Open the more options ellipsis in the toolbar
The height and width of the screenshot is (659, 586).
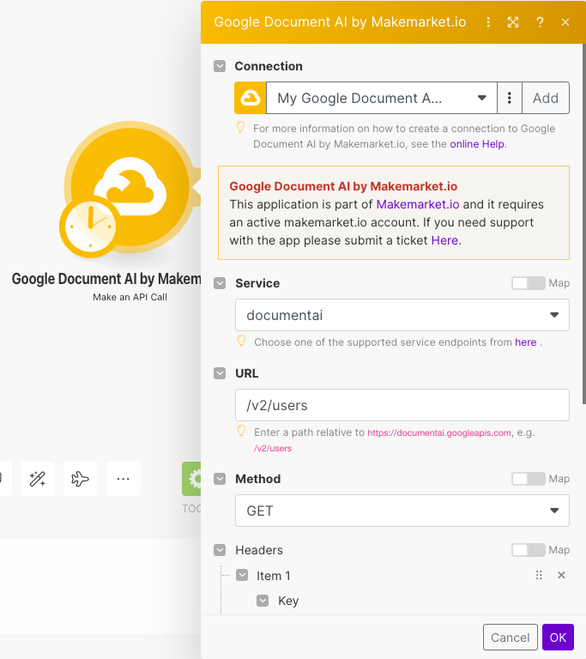coord(123,479)
